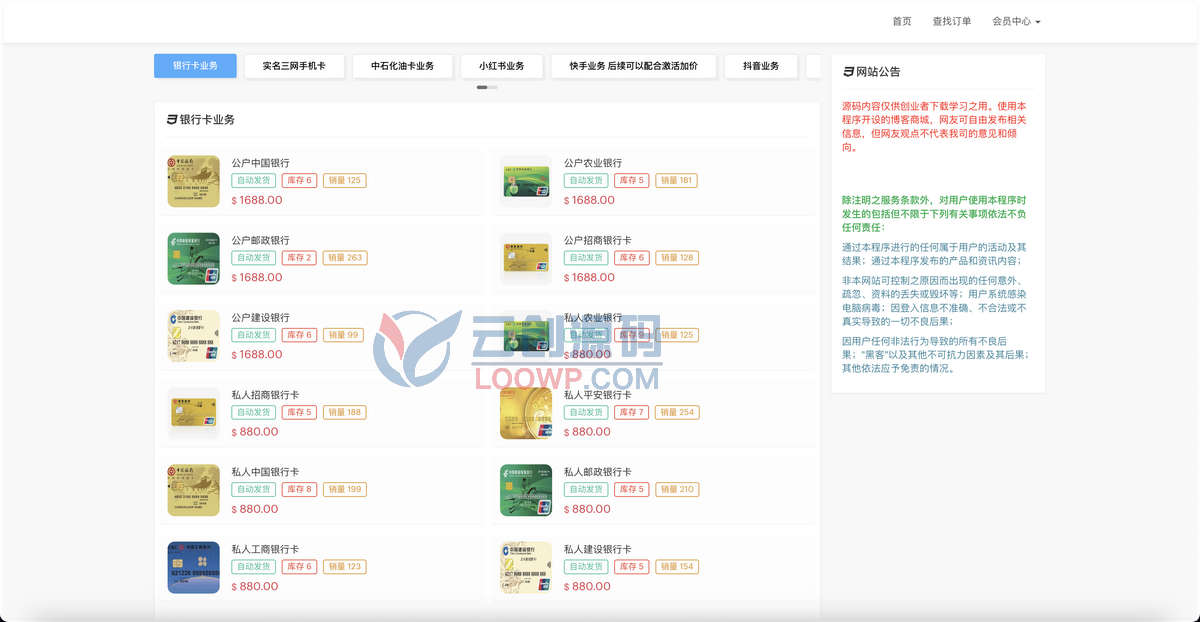Click the $880.00 price of 私人招商银行卡

(x=255, y=432)
